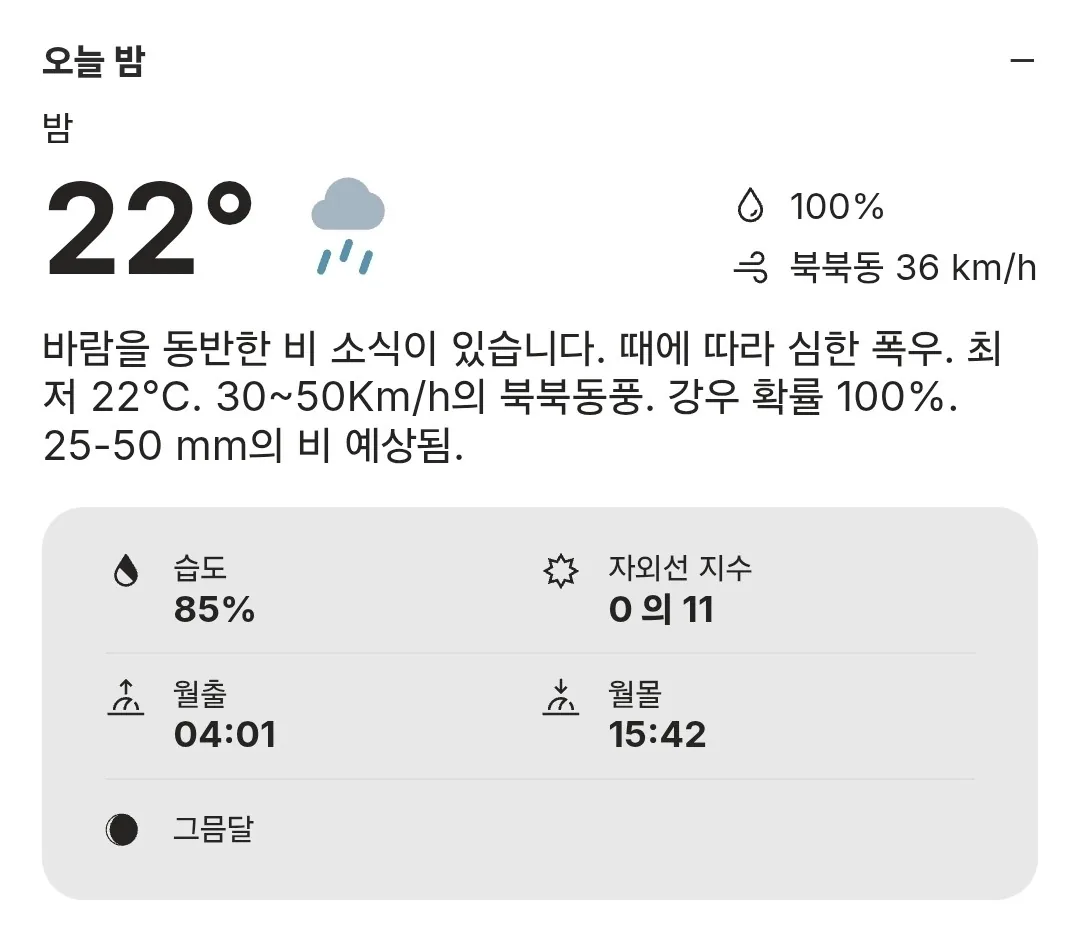
Task: Click the moonset icon next to 월몰
Action: [561, 697]
